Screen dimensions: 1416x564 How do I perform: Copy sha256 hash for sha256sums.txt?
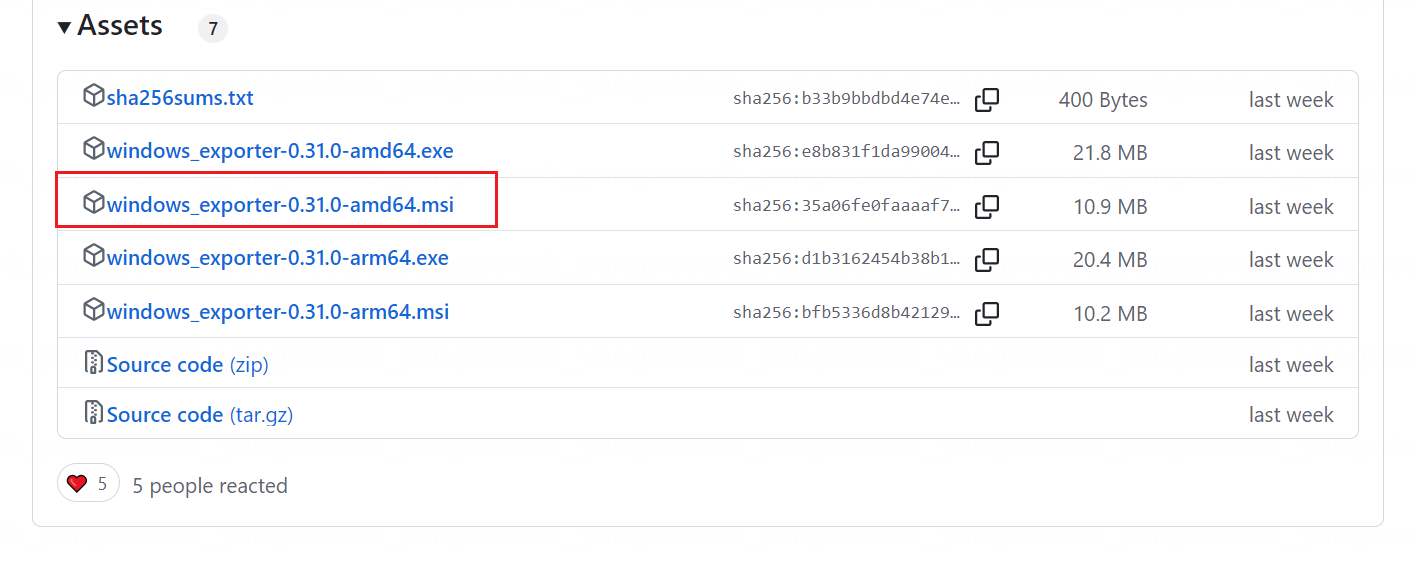click(987, 100)
